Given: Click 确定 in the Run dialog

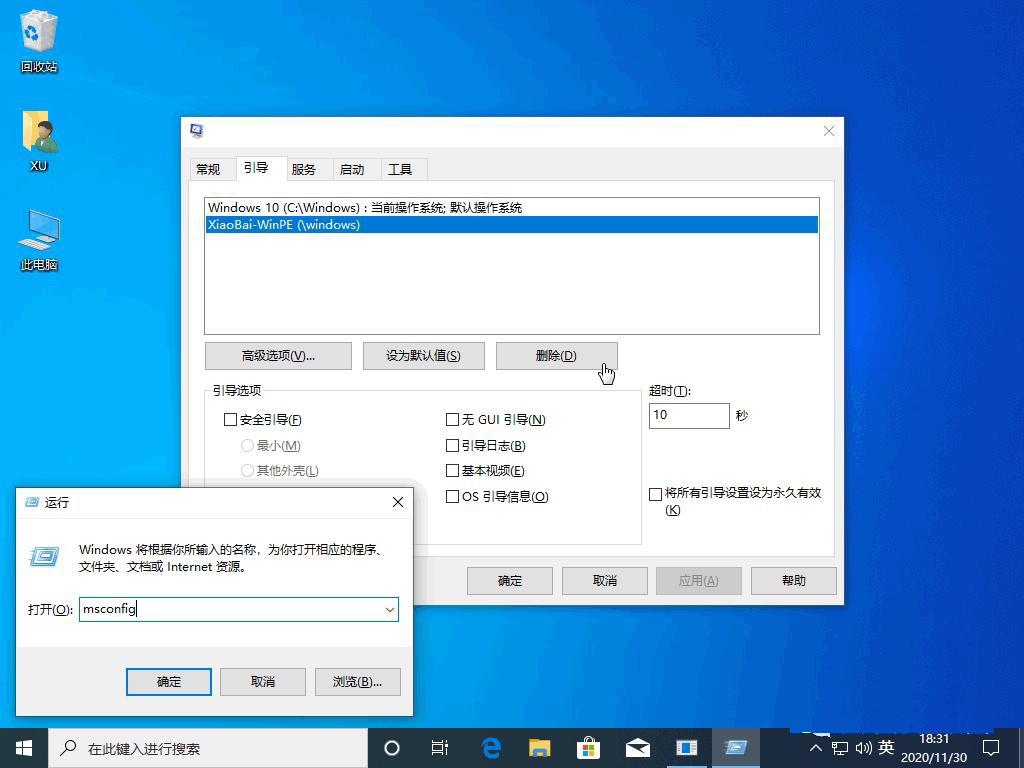Looking at the screenshot, I should pos(168,682).
